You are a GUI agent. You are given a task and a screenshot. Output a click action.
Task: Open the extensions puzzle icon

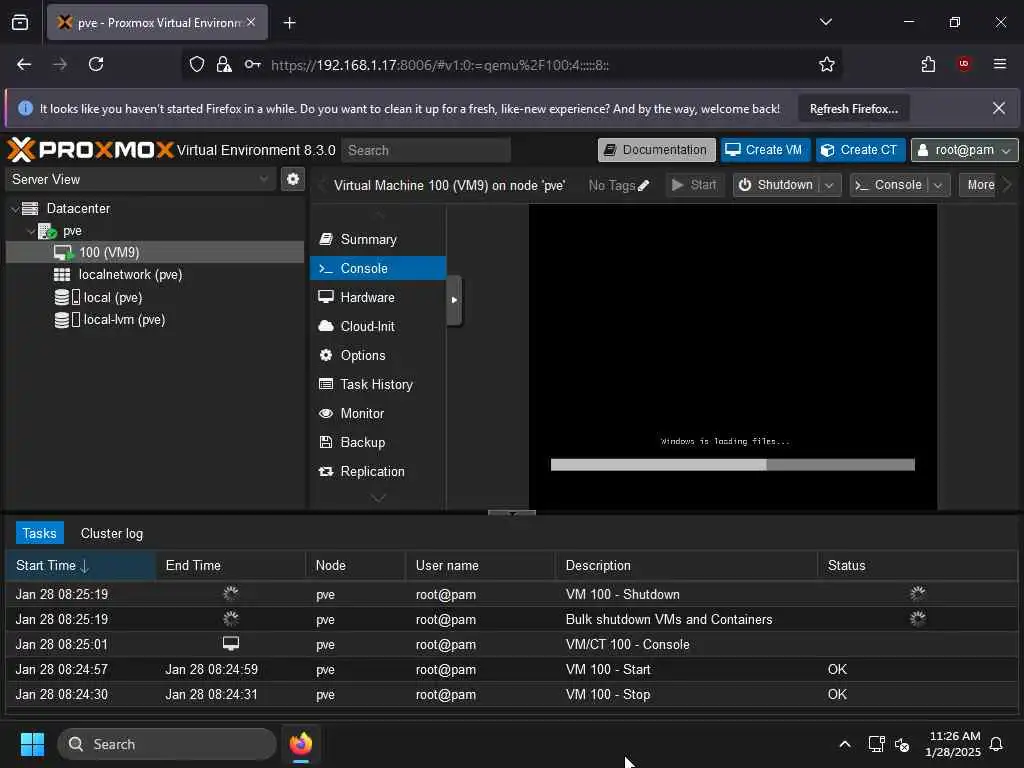click(x=928, y=64)
